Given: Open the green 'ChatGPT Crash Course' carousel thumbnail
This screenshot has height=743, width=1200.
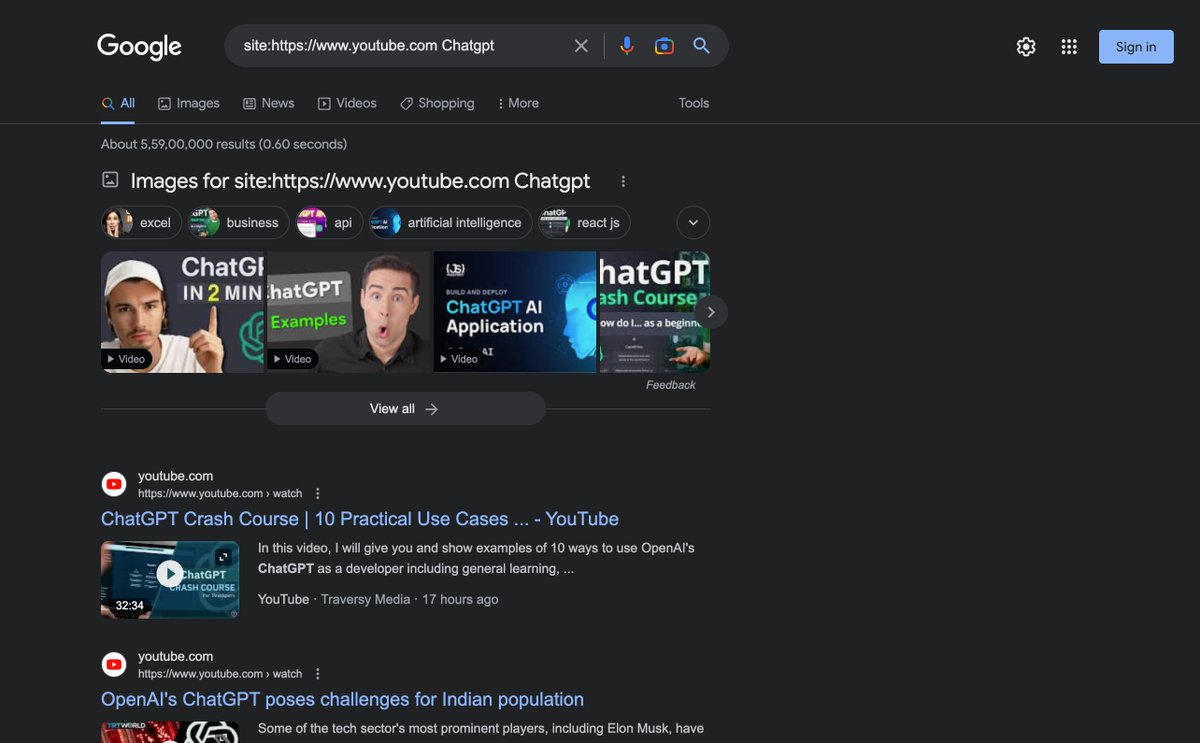Looking at the screenshot, I should pos(654,312).
